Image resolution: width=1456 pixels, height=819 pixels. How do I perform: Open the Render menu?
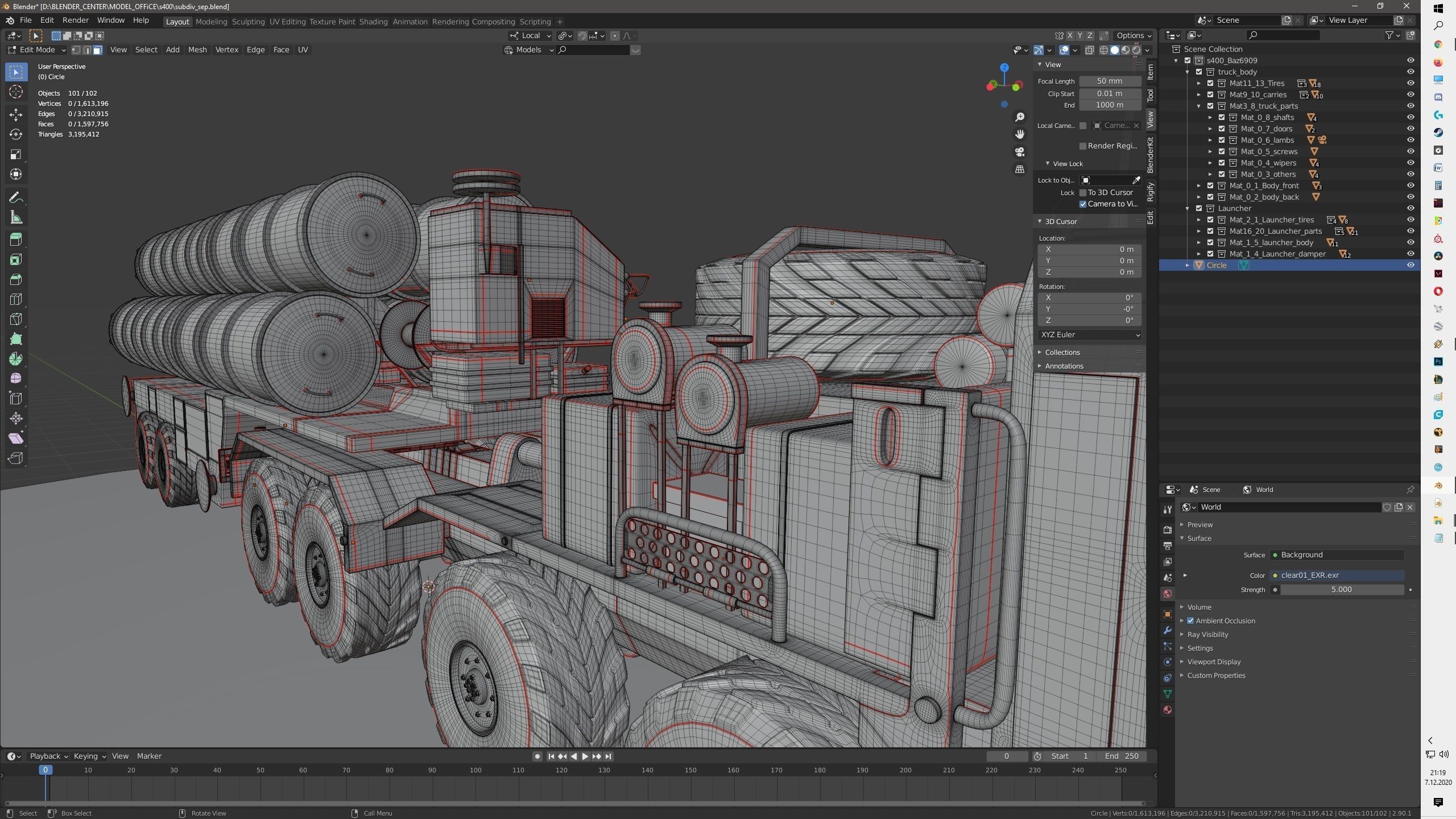pyautogui.click(x=75, y=20)
